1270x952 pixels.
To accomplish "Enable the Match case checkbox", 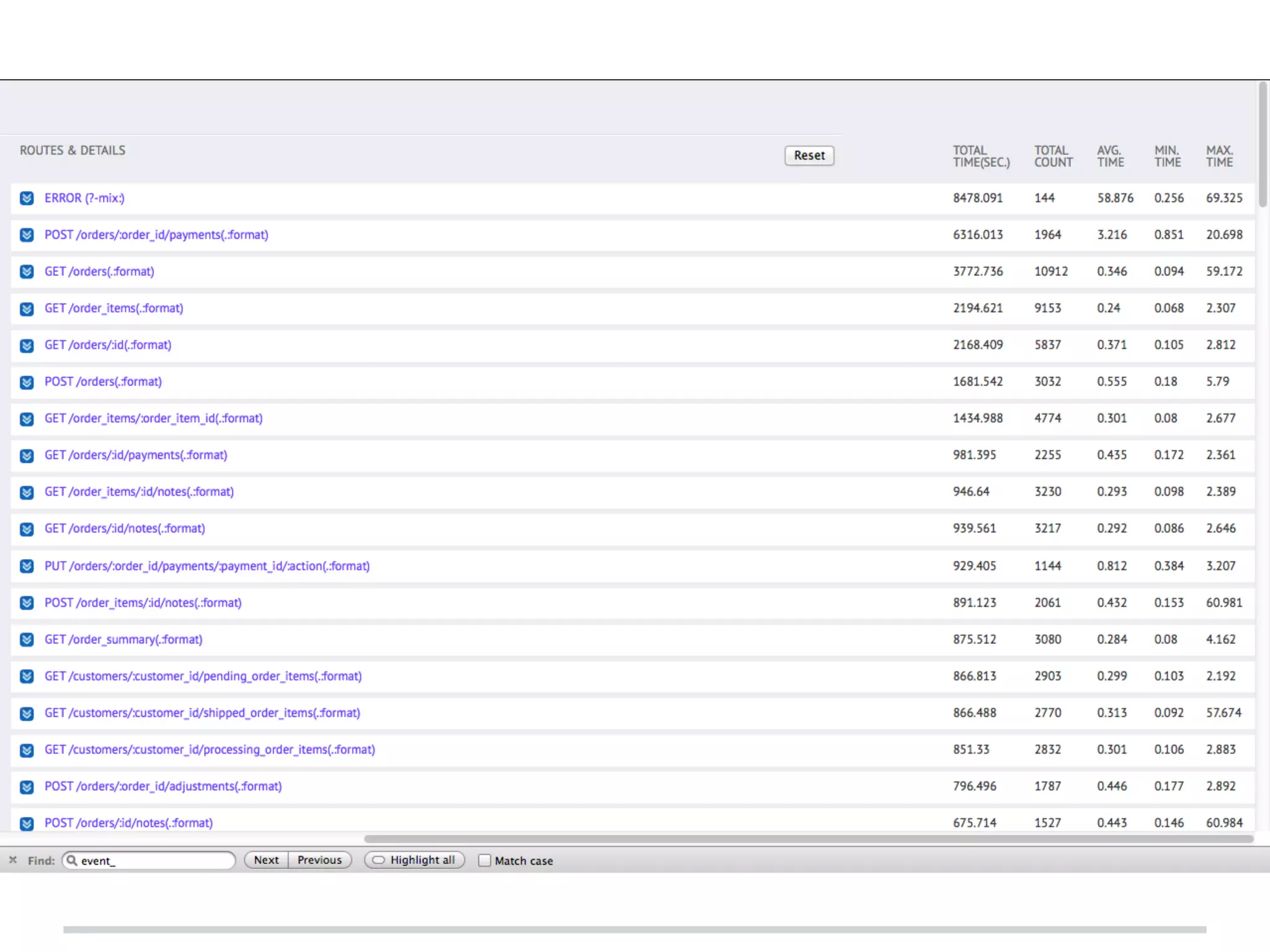I will [485, 860].
